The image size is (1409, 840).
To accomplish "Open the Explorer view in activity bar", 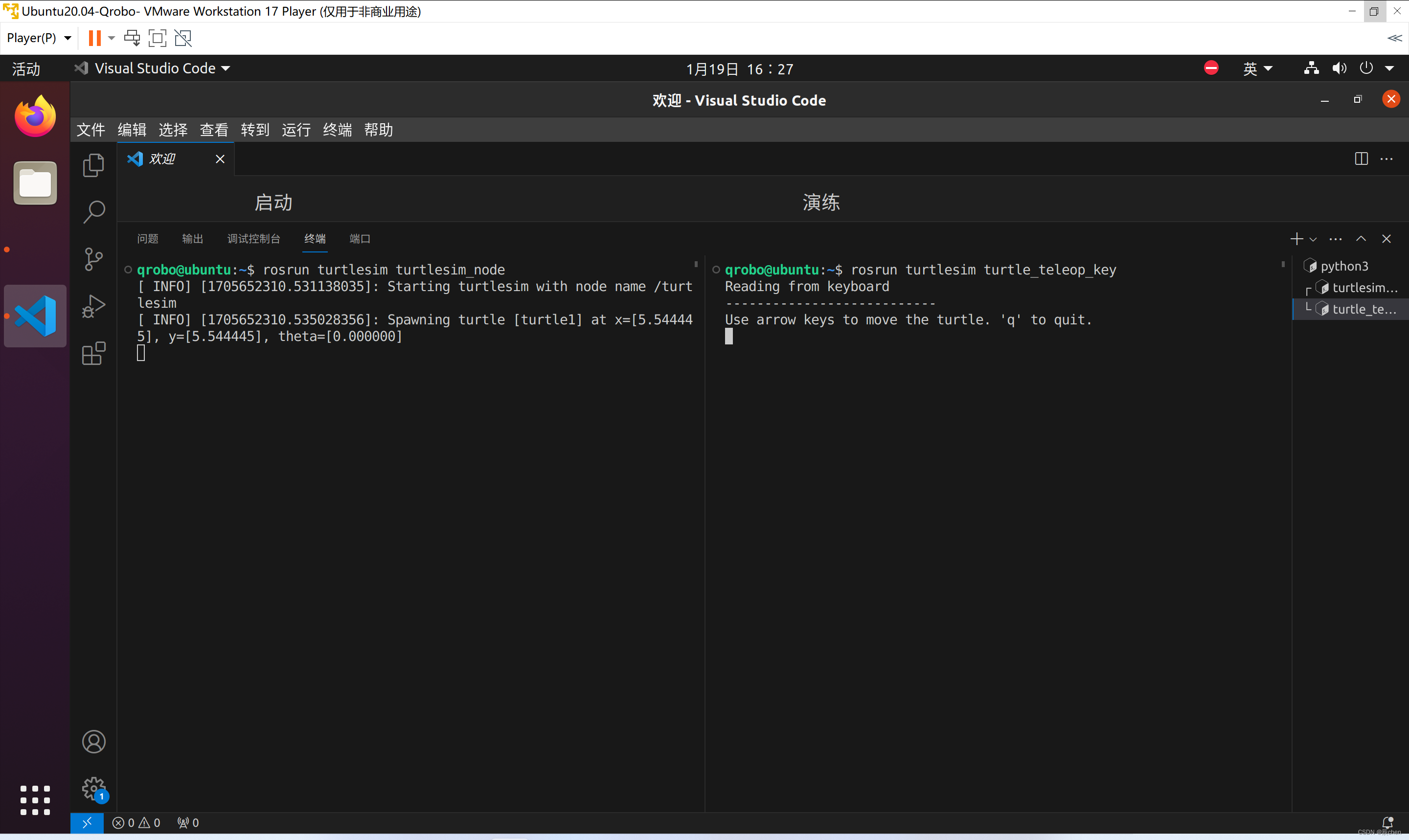I will coord(93,165).
